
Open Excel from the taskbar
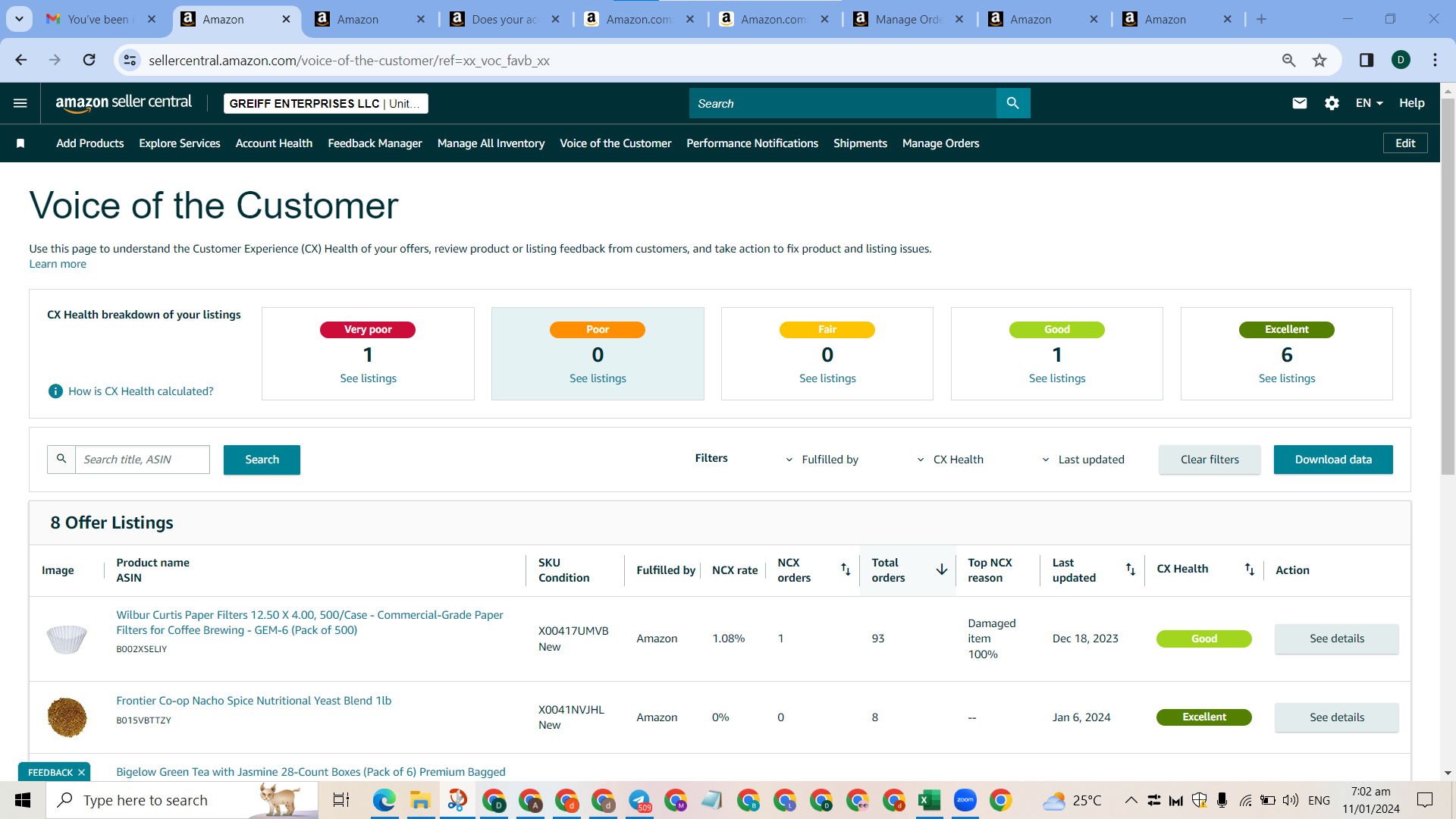(x=929, y=800)
